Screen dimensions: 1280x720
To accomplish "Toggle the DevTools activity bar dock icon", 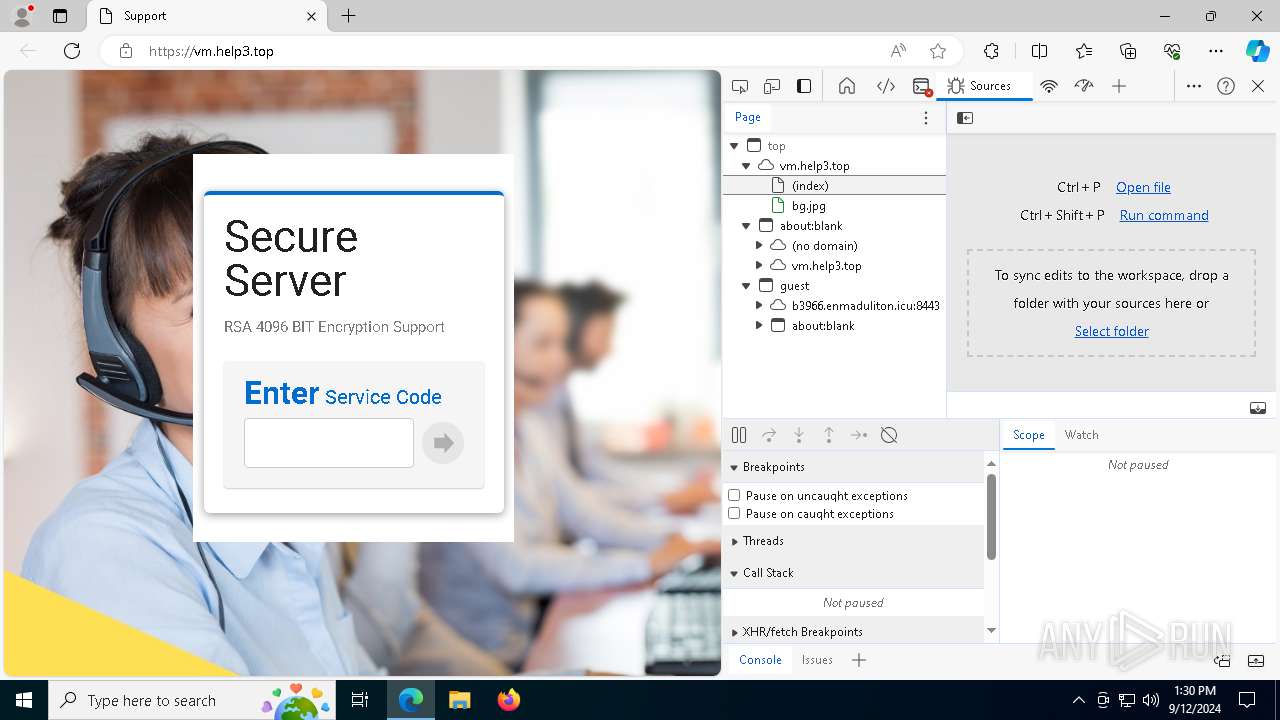I will pyautogui.click(x=804, y=86).
